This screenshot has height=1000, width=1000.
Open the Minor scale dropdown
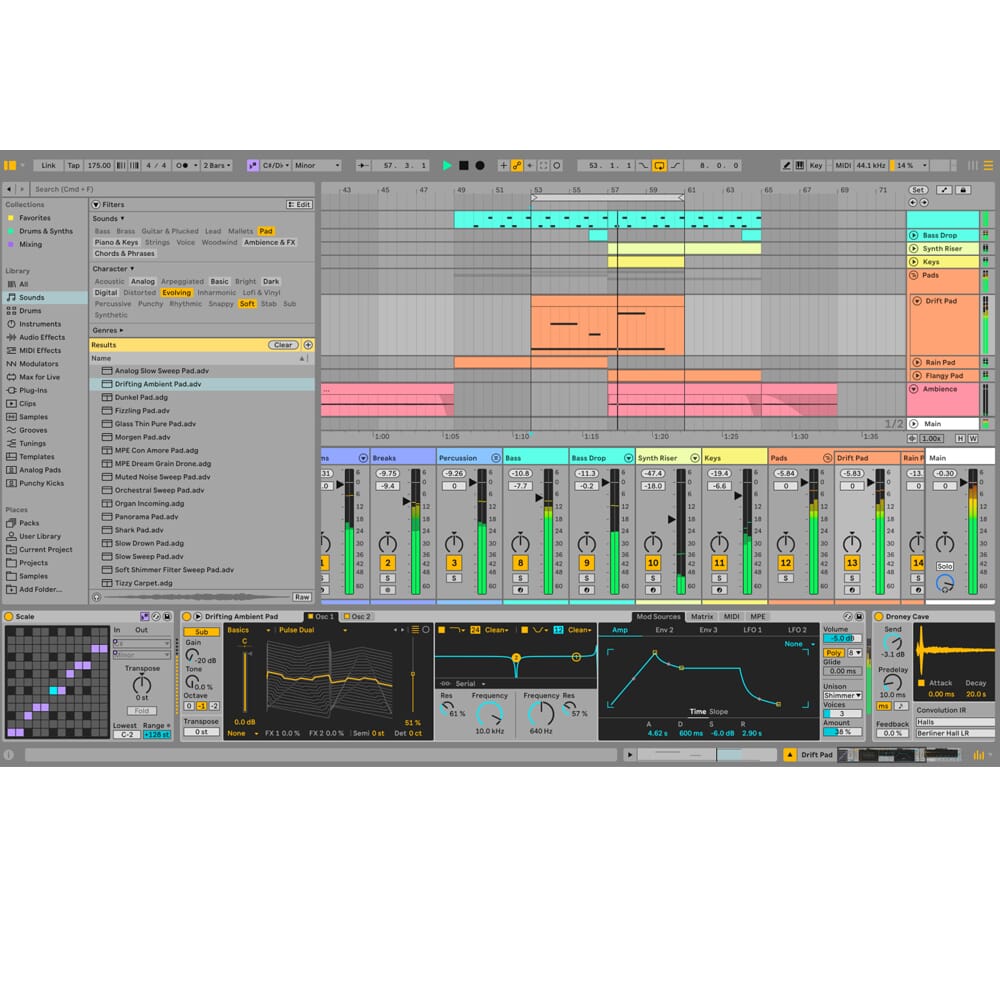(x=316, y=165)
